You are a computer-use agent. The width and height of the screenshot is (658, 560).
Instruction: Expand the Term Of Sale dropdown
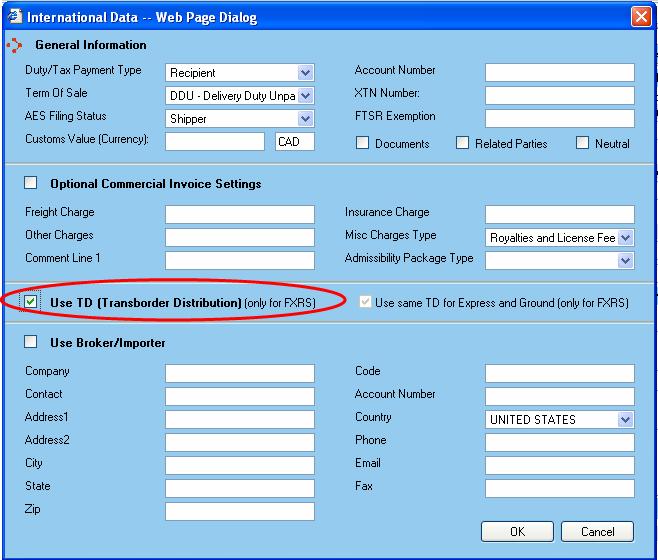coord(305,96)
